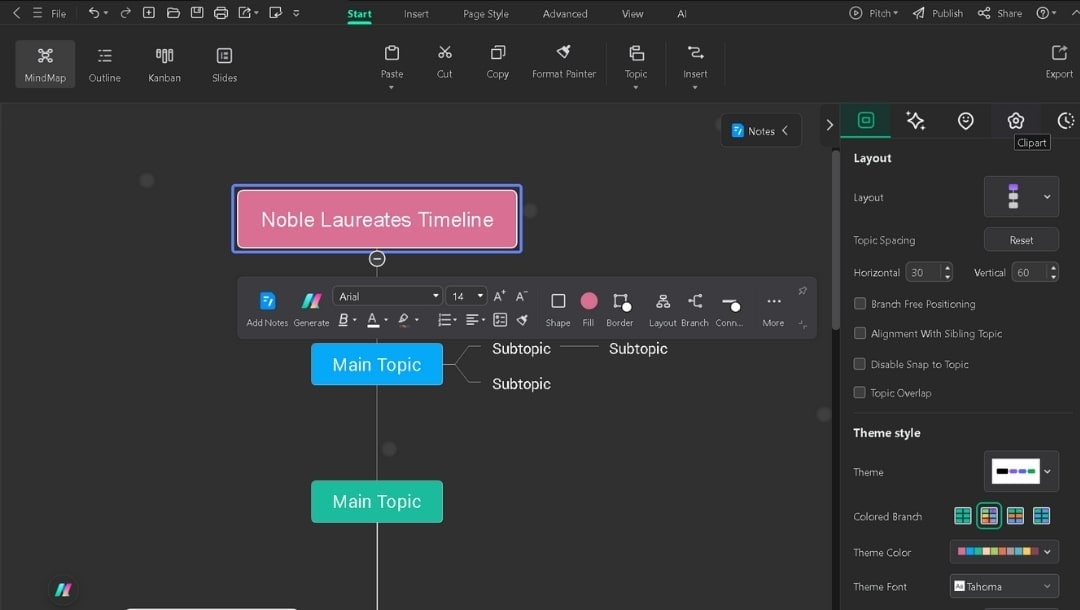This screenshot has width=1080, height=610.
Task: Enable Branch Free Positioning checkbox
Action: pos(860,304)
